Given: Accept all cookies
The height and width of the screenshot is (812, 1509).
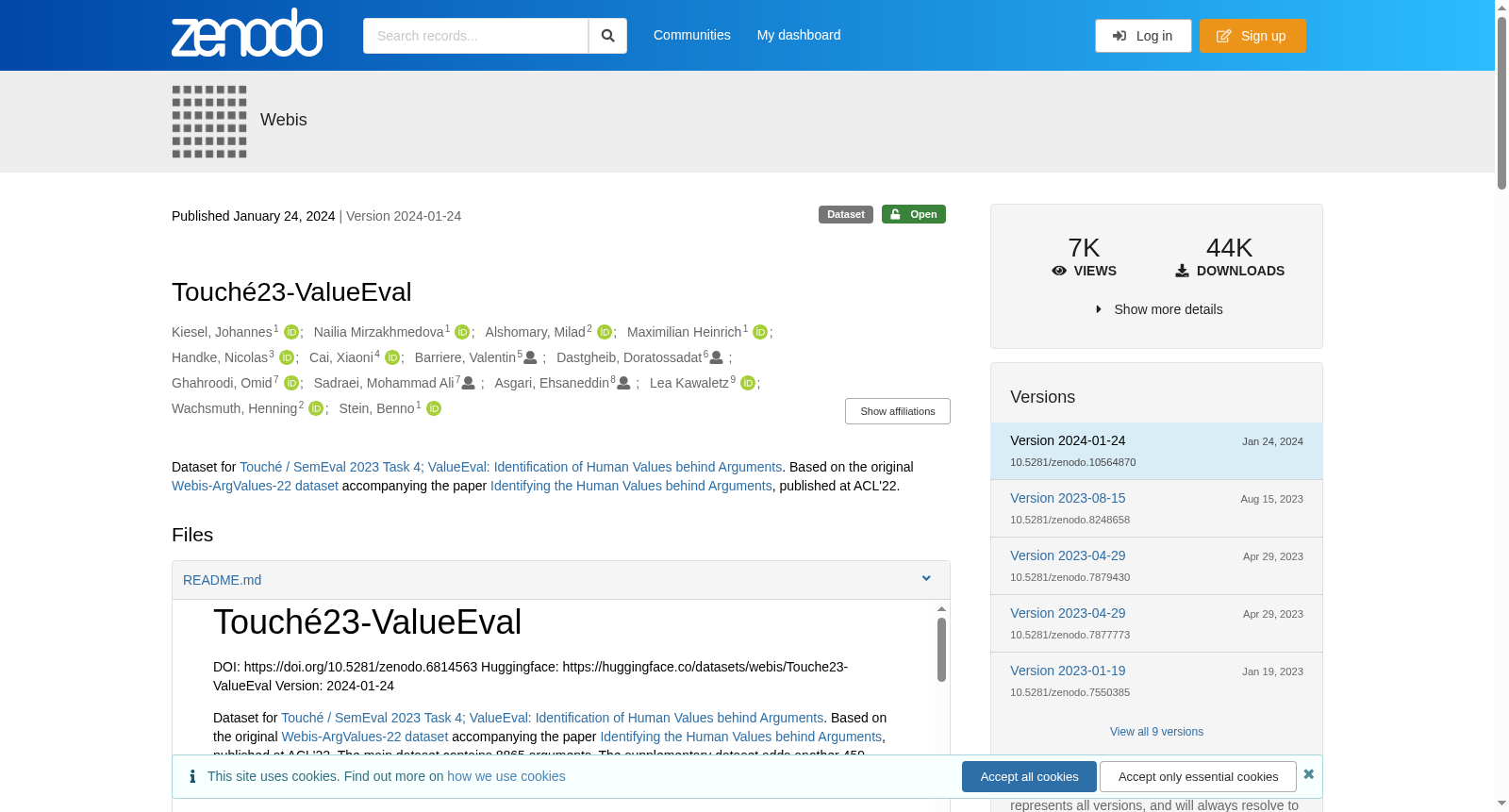Looking at the screenshot, I should pos(1029,777).
